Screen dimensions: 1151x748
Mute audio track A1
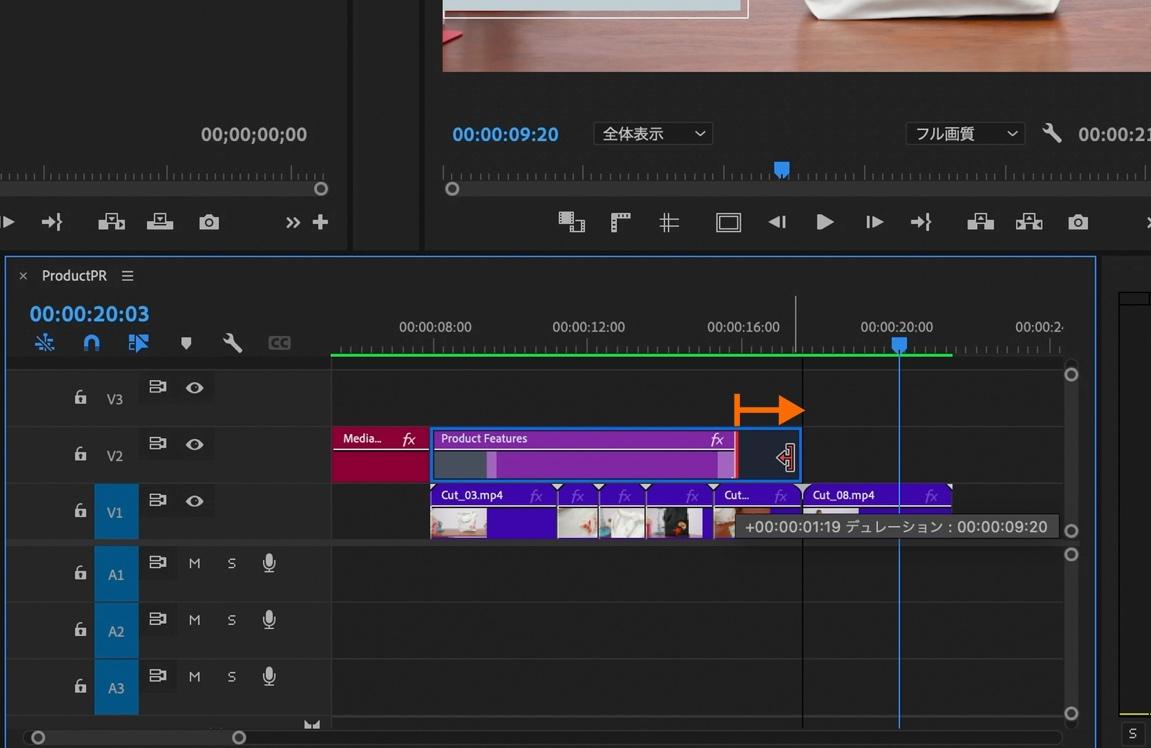pyautogui.click(x=194, y=563)
